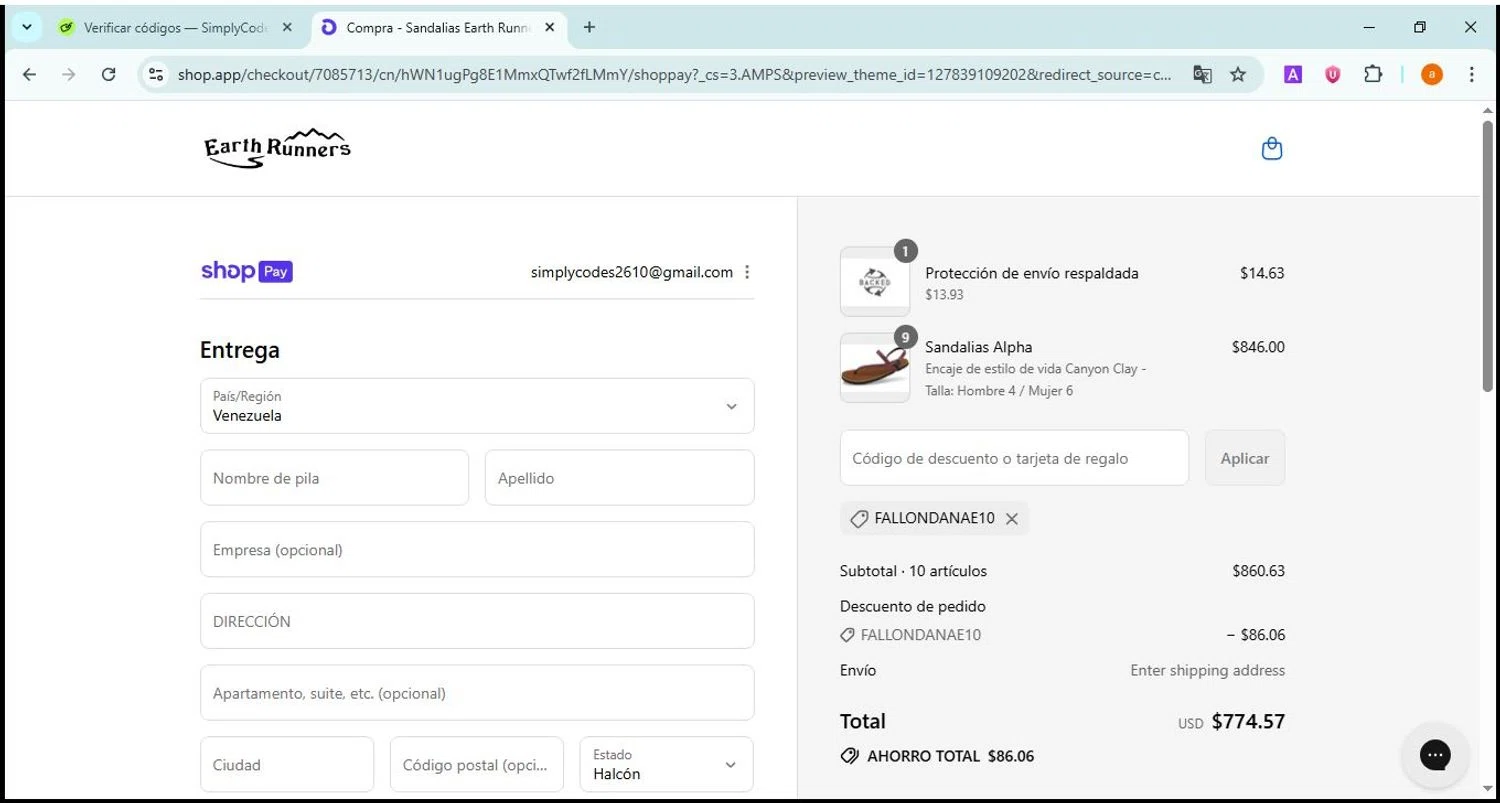
Task: Click the Sandalias Alpha product name
Action: [x=978, y=347]
